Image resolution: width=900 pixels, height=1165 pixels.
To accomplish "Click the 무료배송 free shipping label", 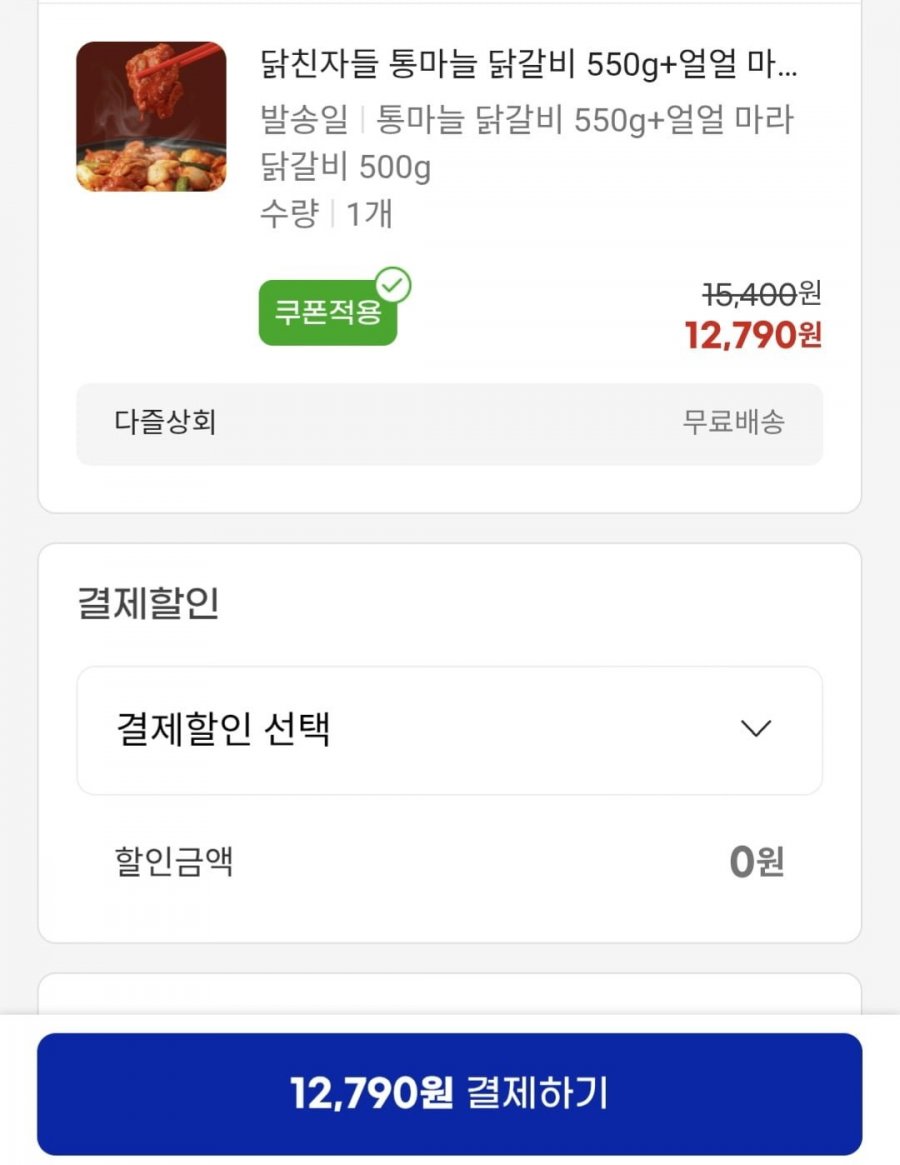I will (733, 422).
